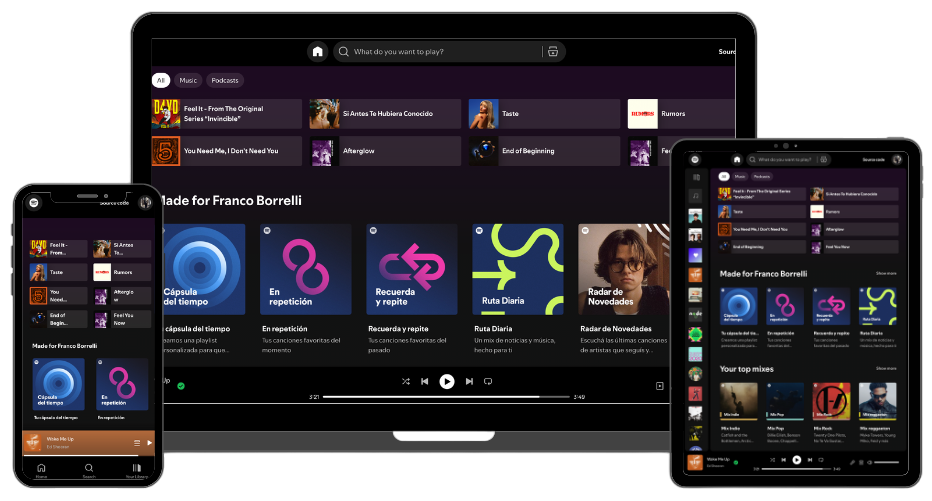This screenshot has height=501, width=932.
Task: Open Now Playing view icon on laptop
Action: [x=659, y=386]
